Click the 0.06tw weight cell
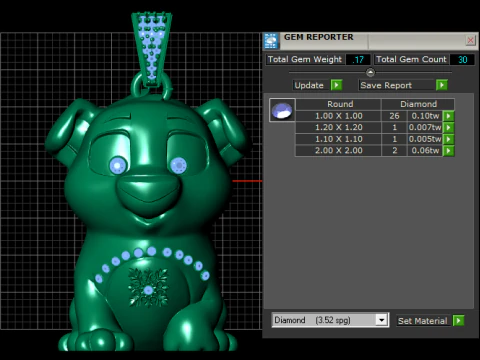Image resolution: width=480 pixels, height=360 pixels. [x=425, y=151]
